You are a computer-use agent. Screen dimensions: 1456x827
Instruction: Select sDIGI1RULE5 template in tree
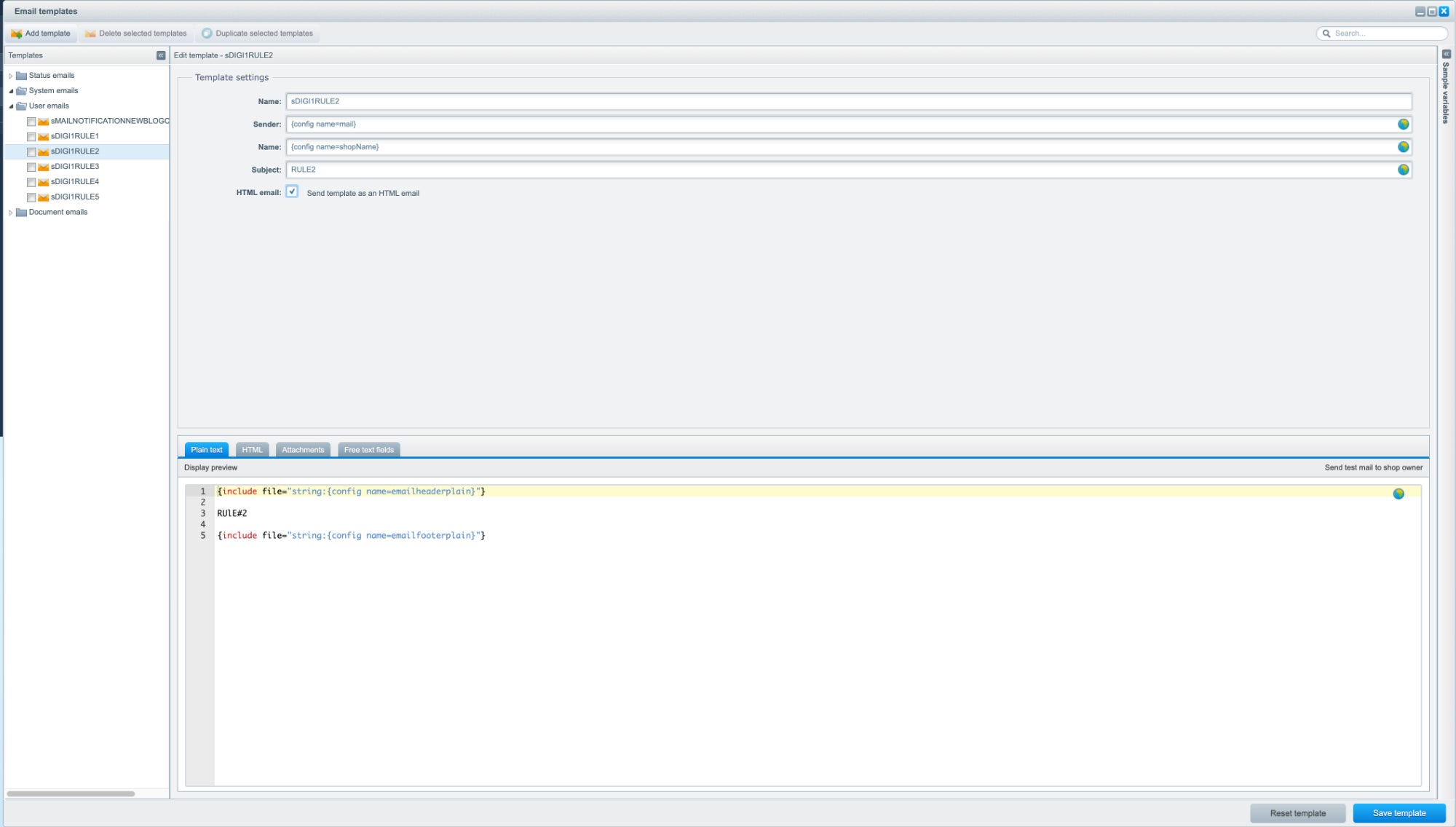click(x=74, y=197)
